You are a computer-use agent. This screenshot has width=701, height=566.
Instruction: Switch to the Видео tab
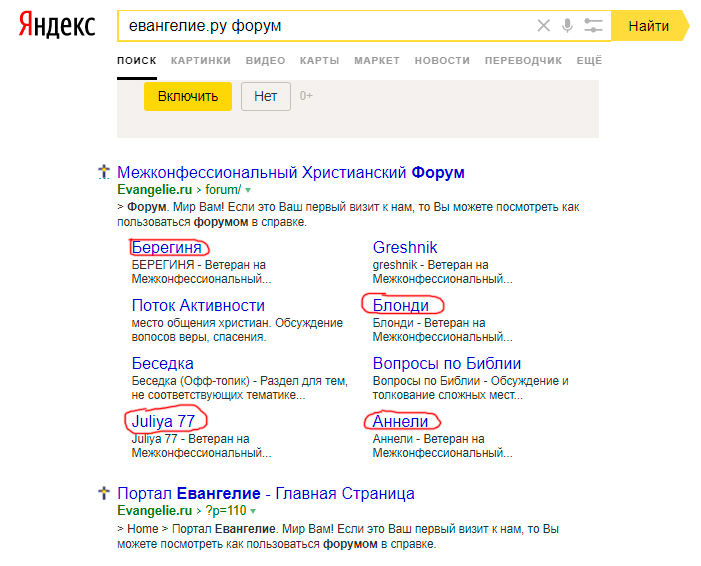pos(265,61)
